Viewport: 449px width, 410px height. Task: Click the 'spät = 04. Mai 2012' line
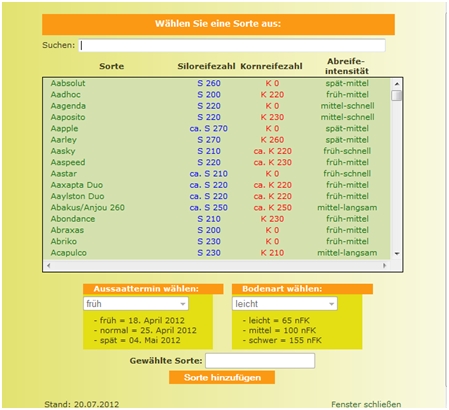(137, 340)
